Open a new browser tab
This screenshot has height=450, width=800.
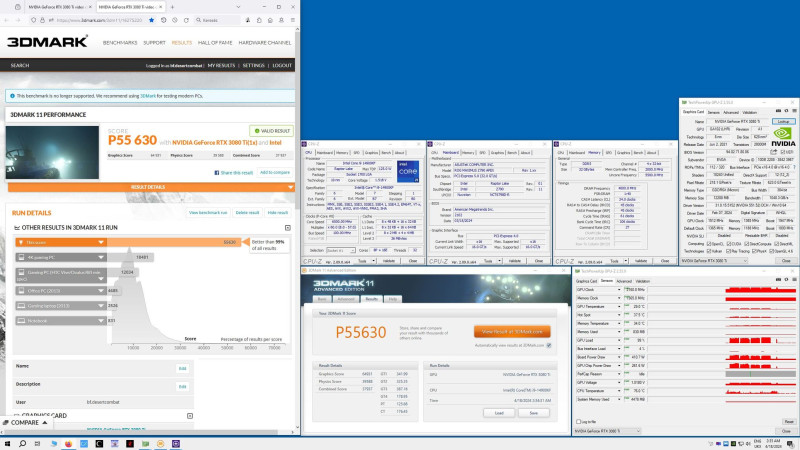pyautogui.click(x=172, y=7)
